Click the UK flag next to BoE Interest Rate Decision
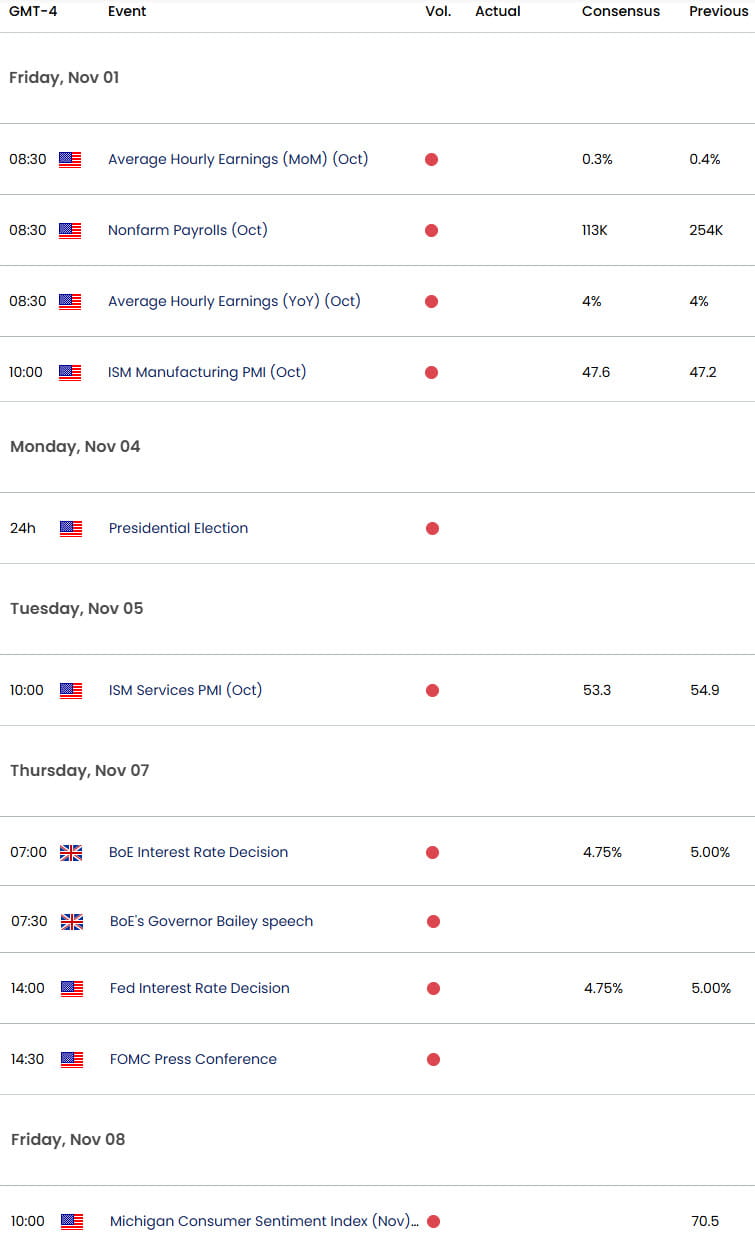The width and height of the screenshot is (755, 1240). [x=71, y=852]
